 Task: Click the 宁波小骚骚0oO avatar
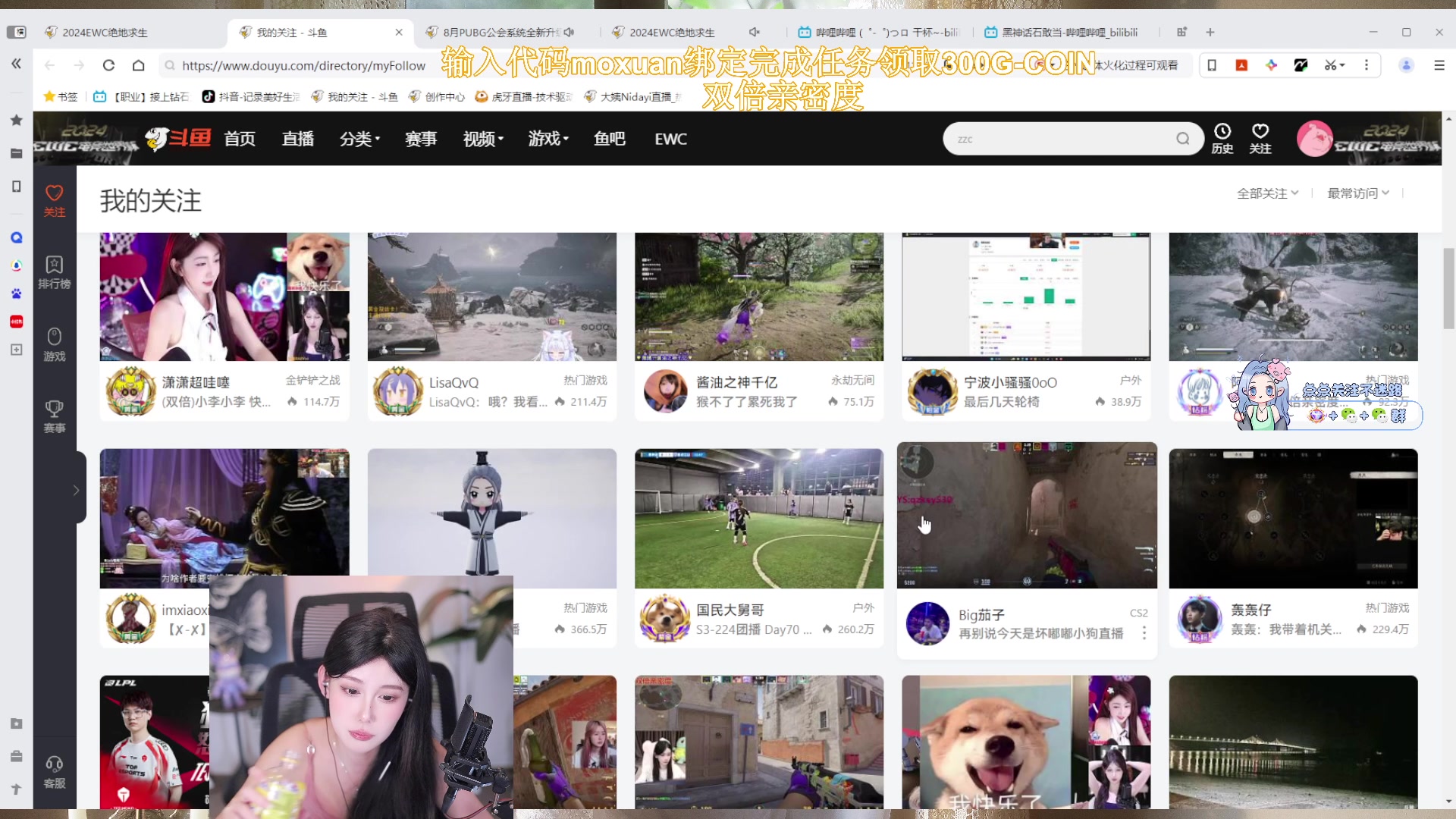(933, 391)
